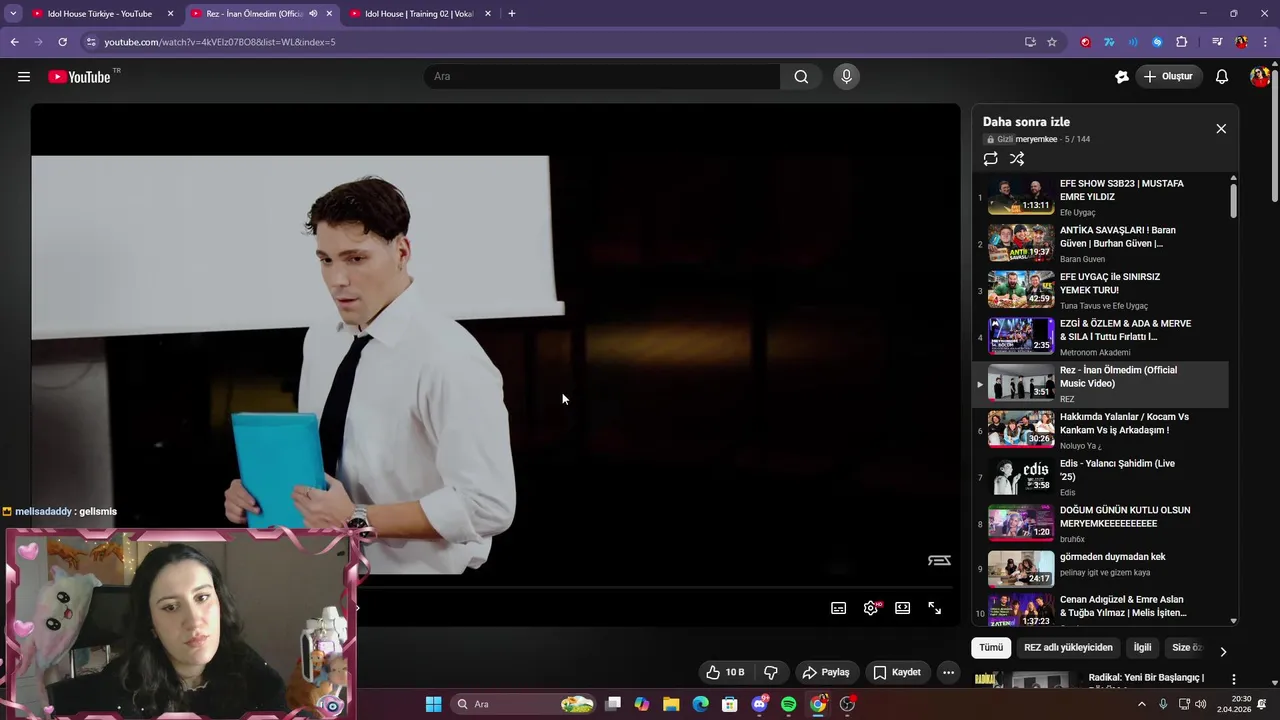
Task: Click the Paylaş share button
Action: click(826, 672)
